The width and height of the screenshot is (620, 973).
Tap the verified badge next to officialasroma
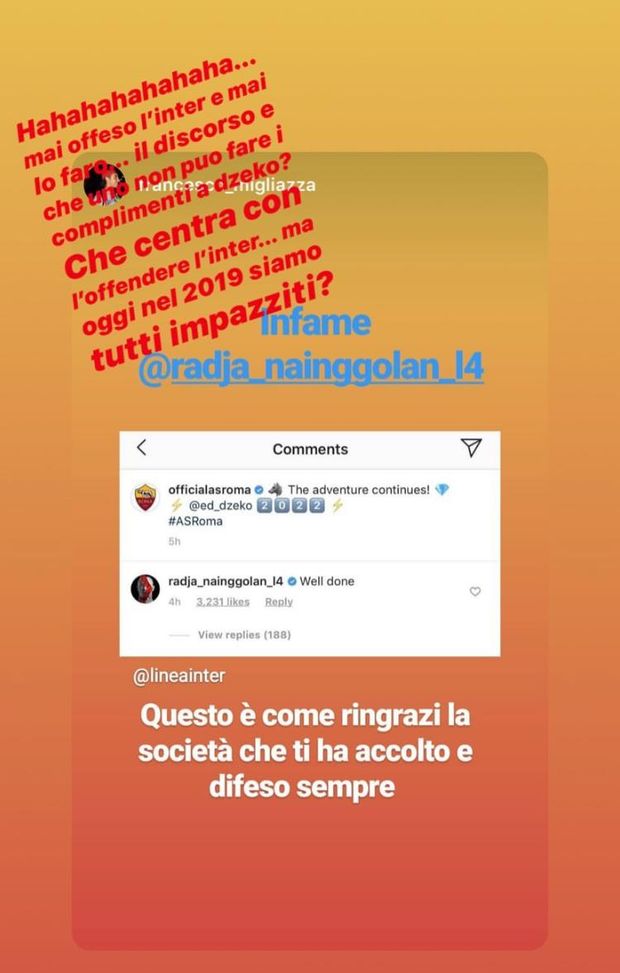coord(259,490)
